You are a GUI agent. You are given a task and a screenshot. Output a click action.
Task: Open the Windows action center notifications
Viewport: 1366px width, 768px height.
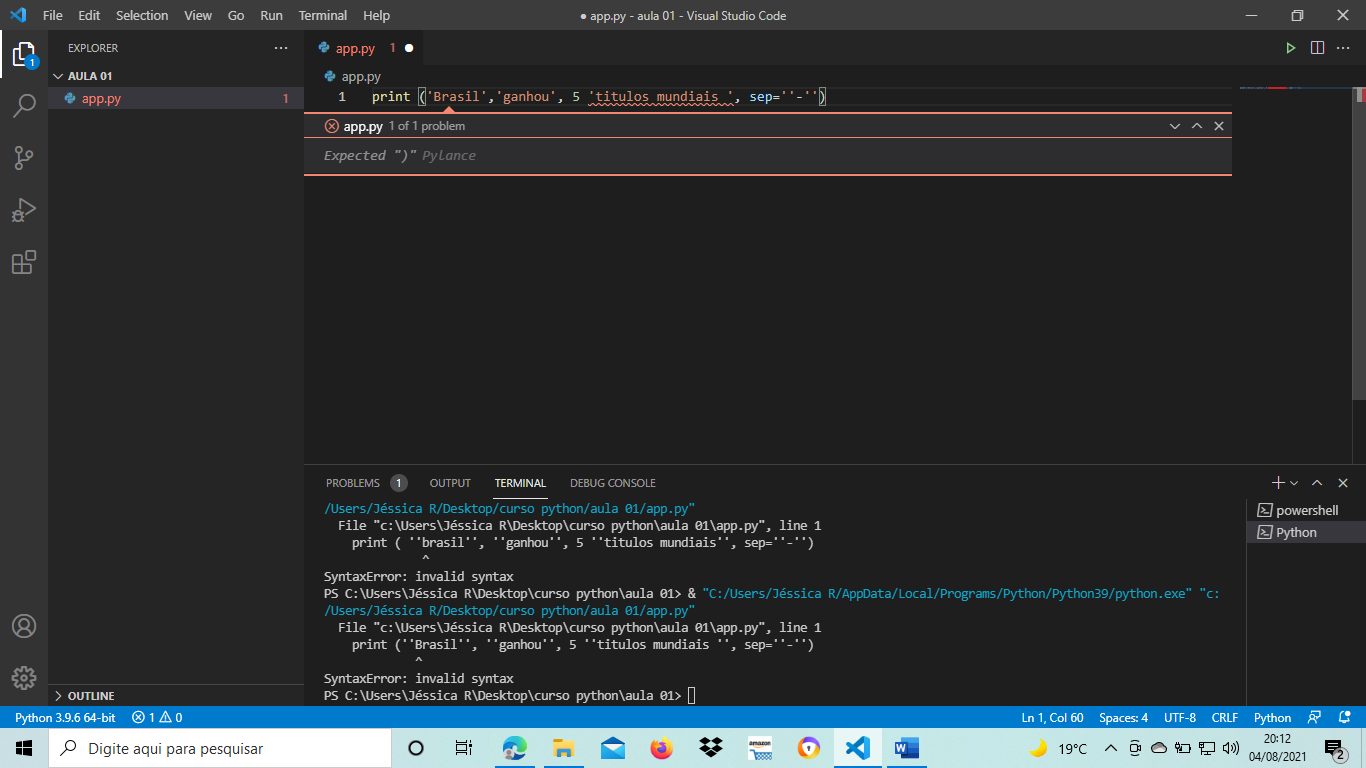pos(1335,748)
